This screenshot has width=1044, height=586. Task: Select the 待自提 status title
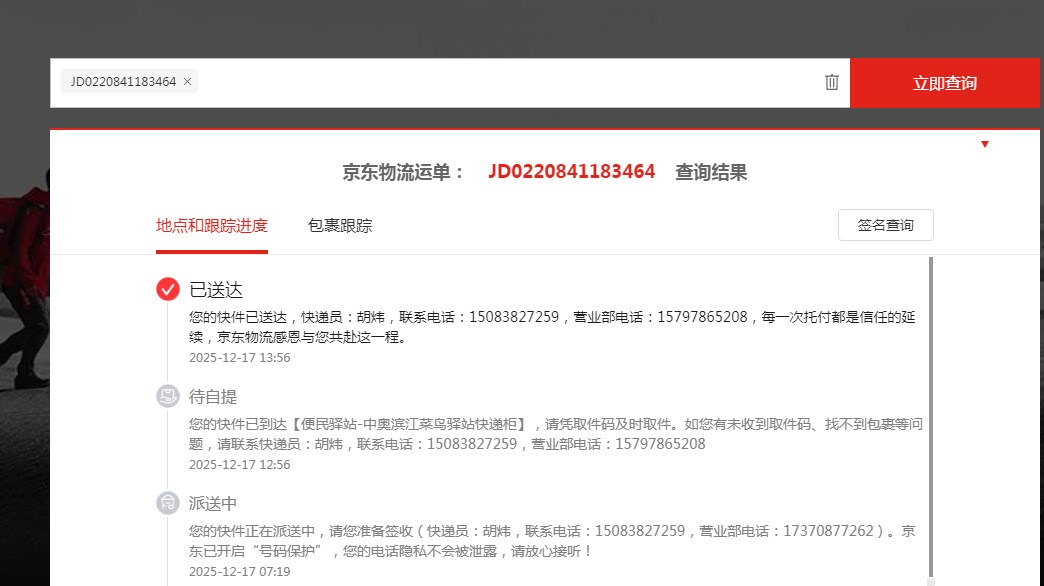click(x=213, y=397)
